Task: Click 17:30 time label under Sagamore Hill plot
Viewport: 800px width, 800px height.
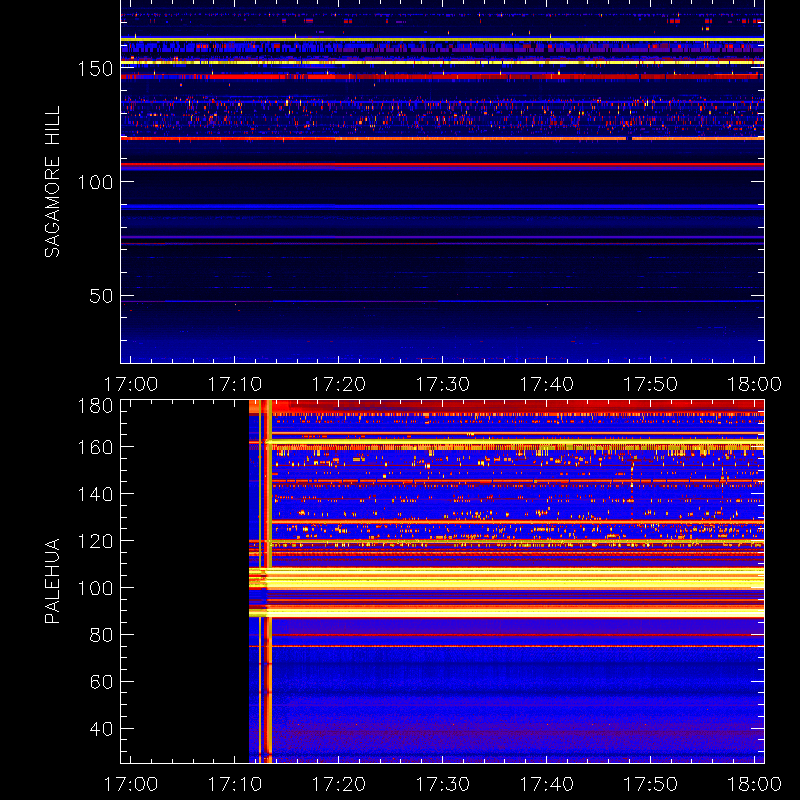Action: tap(442, 384)
